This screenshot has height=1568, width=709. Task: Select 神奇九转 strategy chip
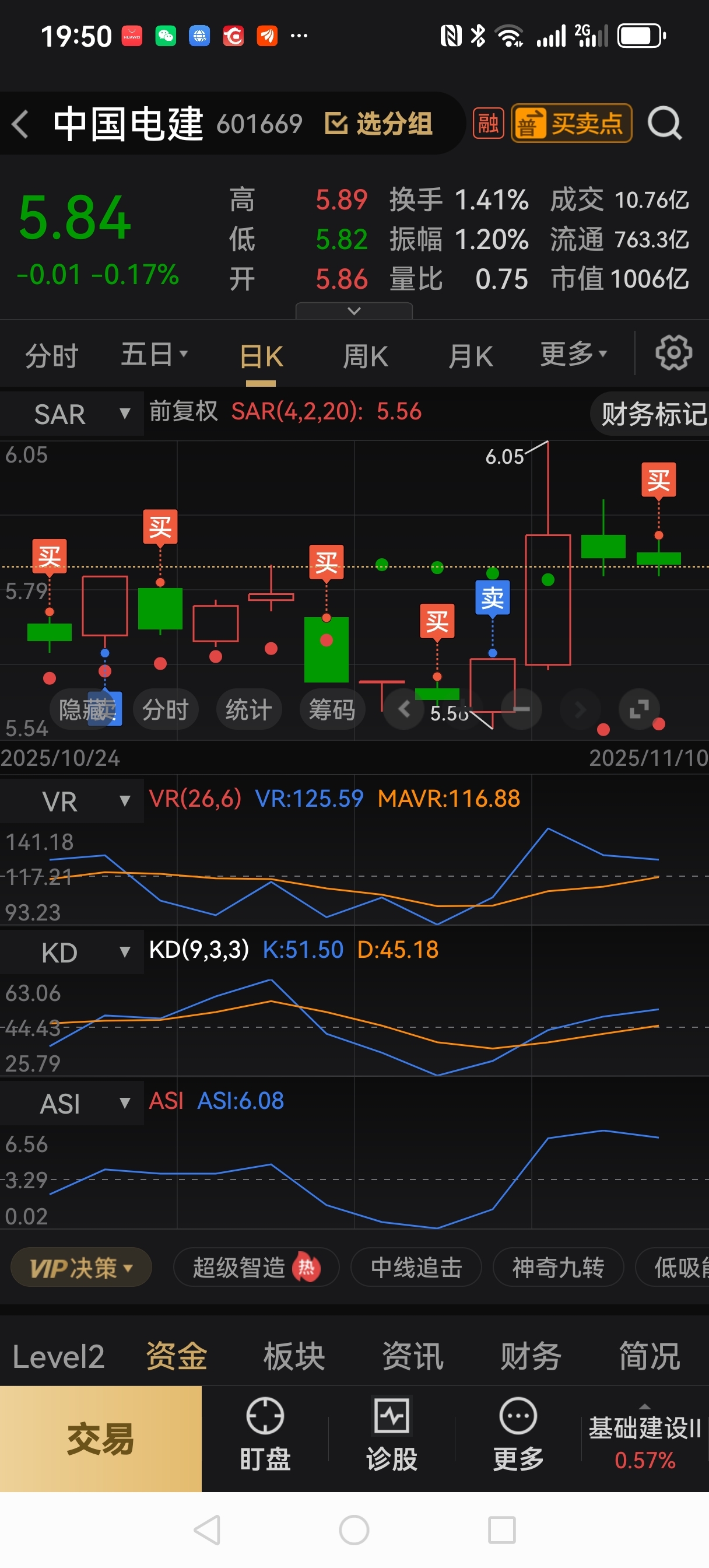click(x=558, y=1268)
